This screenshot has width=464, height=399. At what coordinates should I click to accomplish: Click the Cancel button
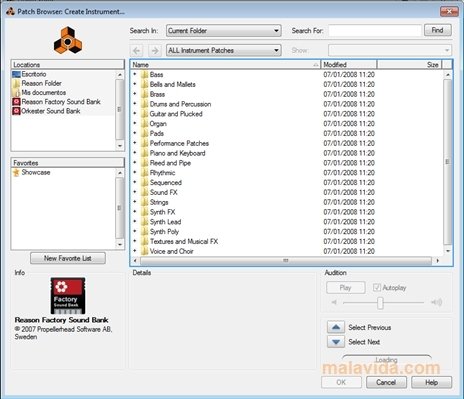point(386,382)
